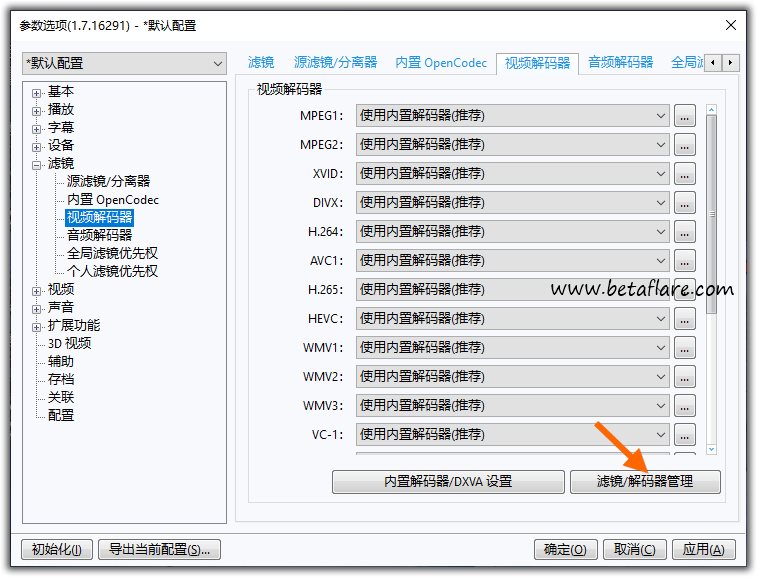Open the '...' options for HEVC
The height and width of the screenshot is (577, 757).
(x=684, y=319)
